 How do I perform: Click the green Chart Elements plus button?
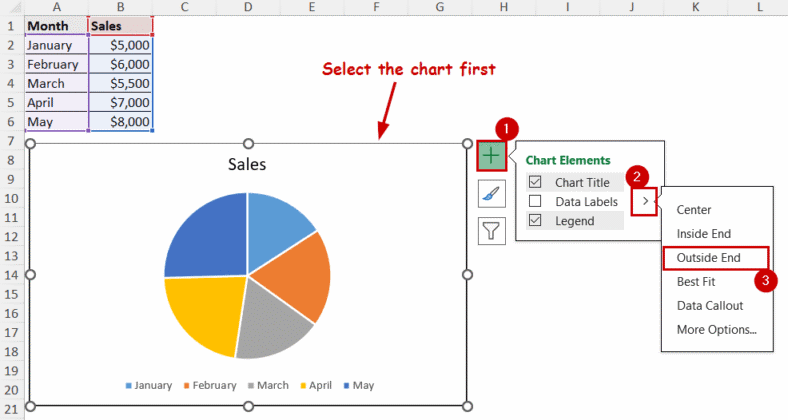(x=491, y=156)
